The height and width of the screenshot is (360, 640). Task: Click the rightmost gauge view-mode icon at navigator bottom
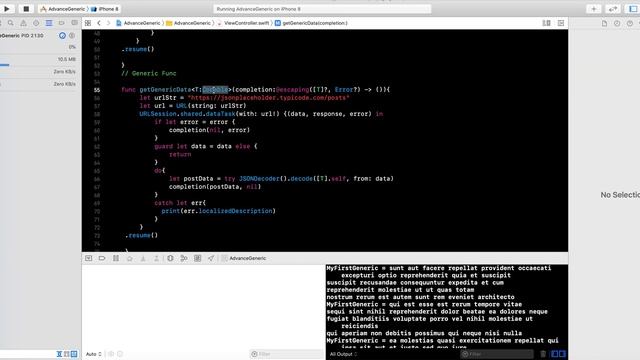(74, 354)
